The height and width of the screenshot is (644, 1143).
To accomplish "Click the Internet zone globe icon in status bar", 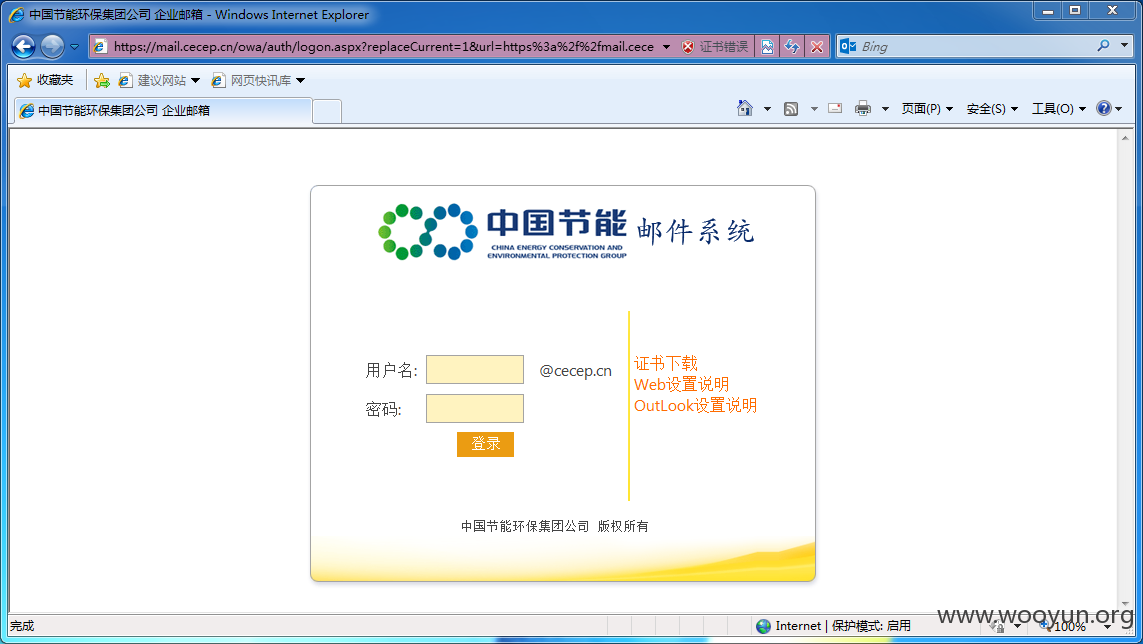I will point(763,626).
